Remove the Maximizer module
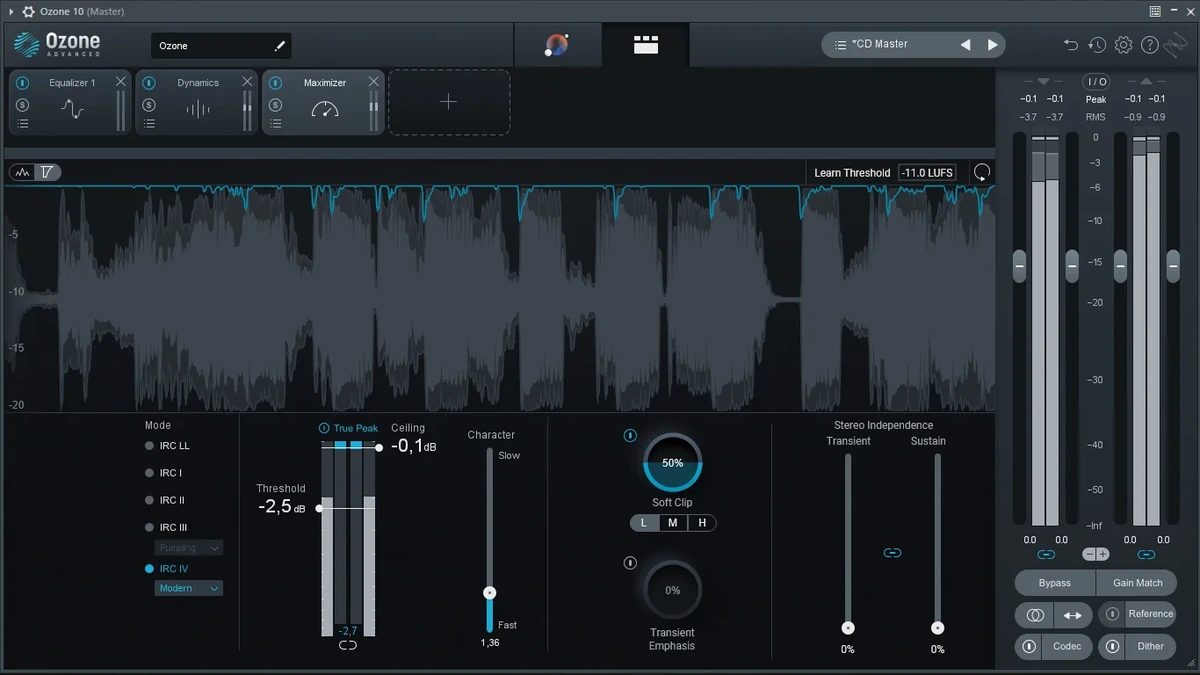The image size is (1200, 675). (x=374, y=82)
